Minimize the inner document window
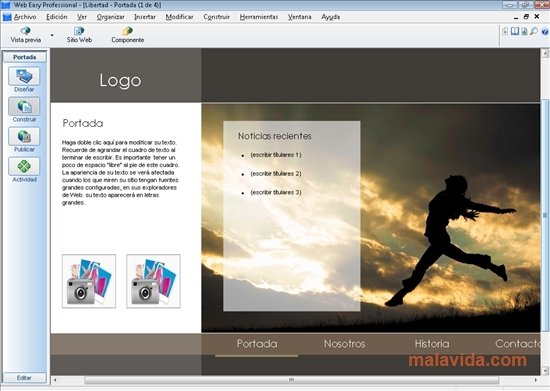The image size is (550, 391). click(516, 17)
